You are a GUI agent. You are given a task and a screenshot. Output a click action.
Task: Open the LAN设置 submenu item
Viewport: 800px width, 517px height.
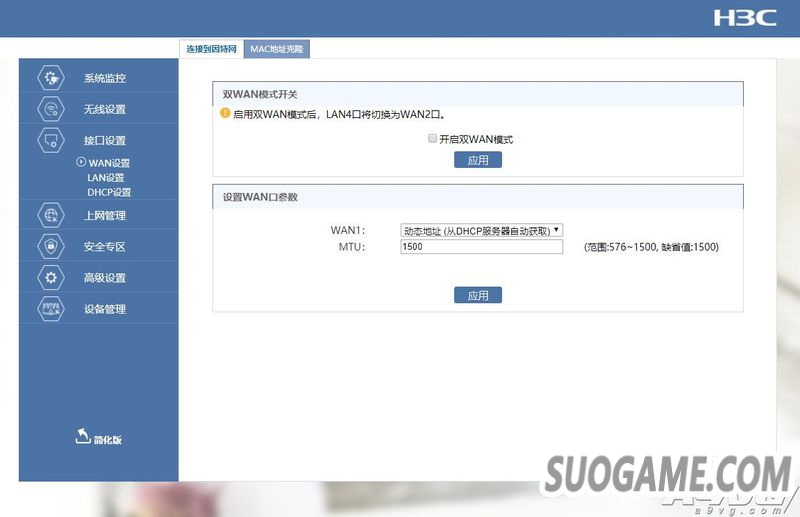tap(106, 178)
